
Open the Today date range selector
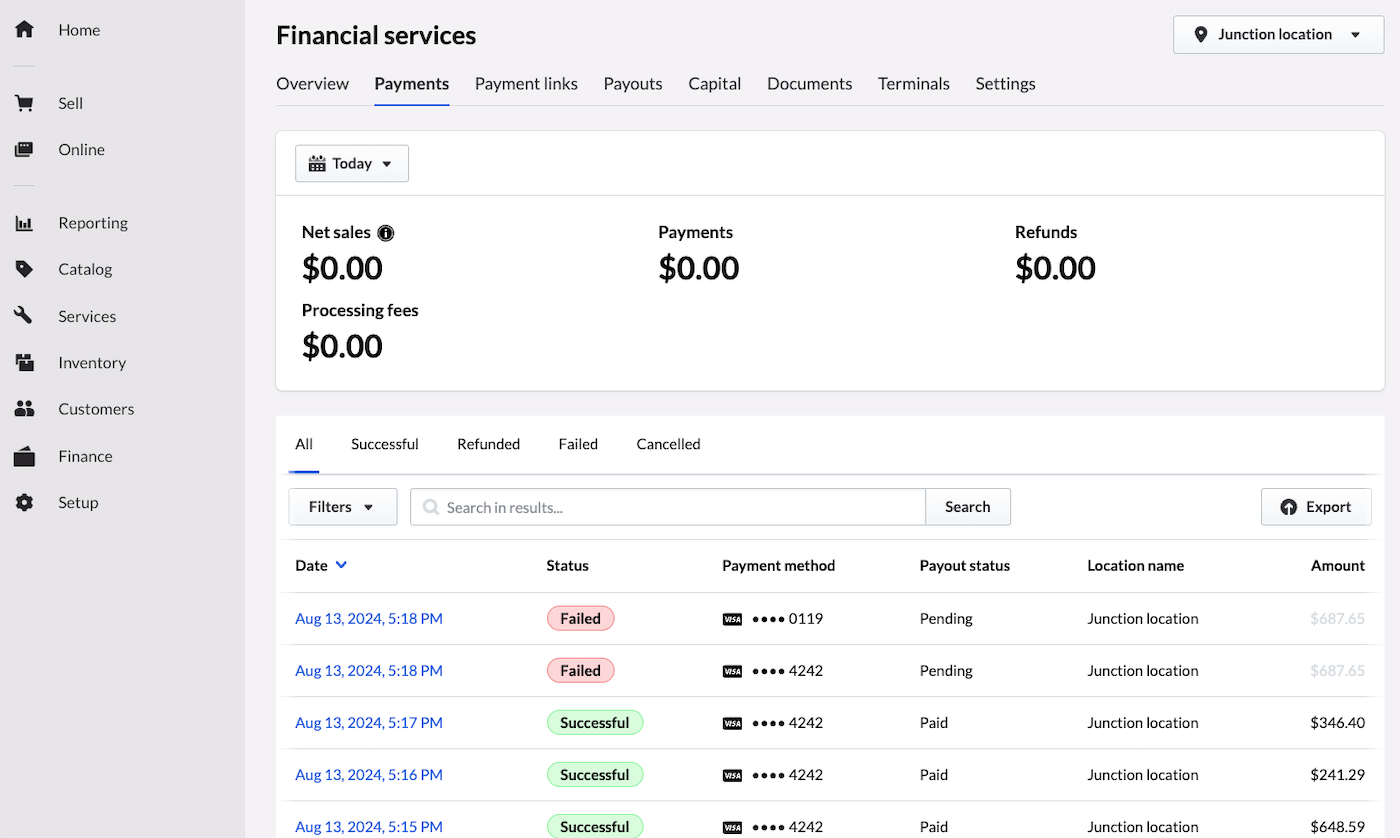[x=351, y=162]
